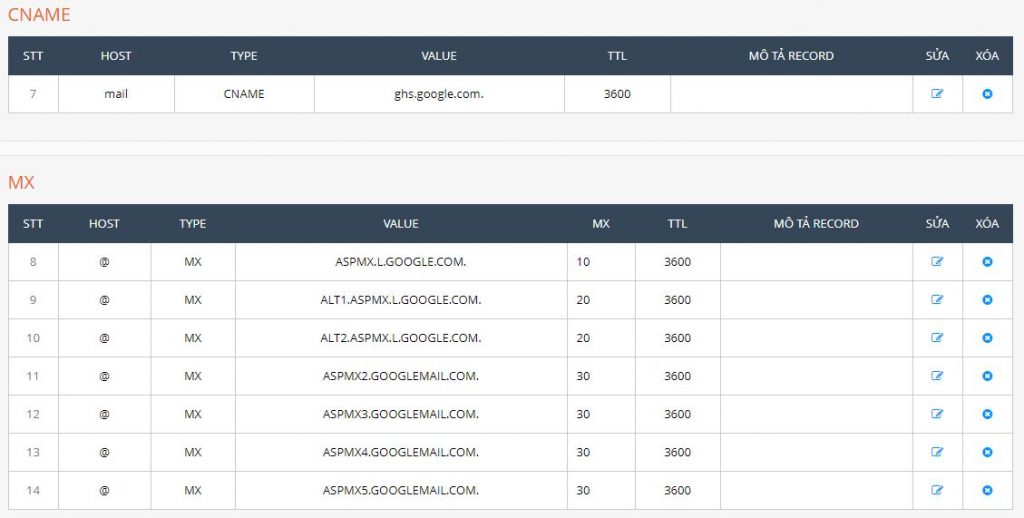Click row number 14 in MX table
The image size is (1024, 518).
point(33,490)
